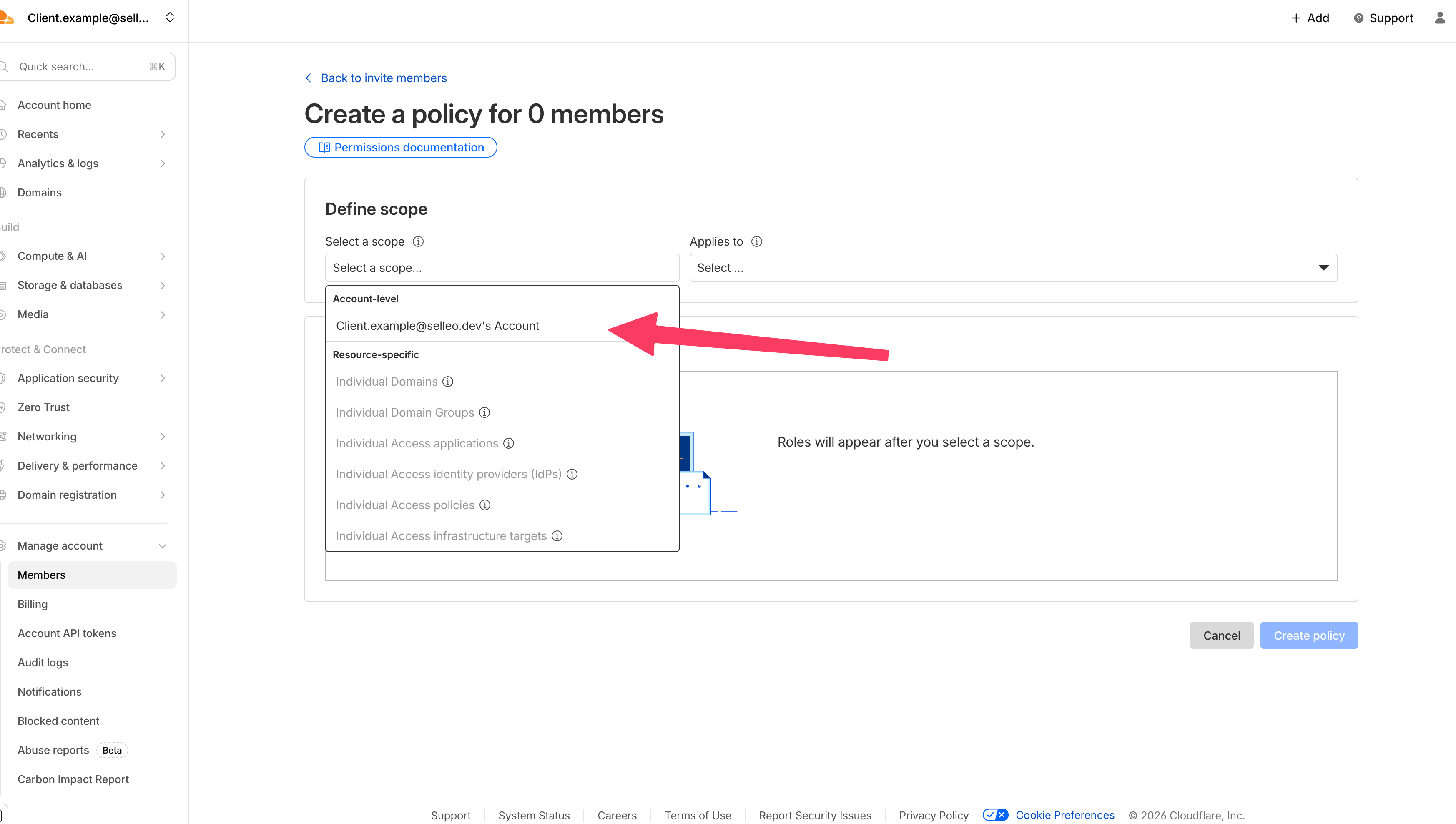Click info icon for Access identity providers

[572, 474]
